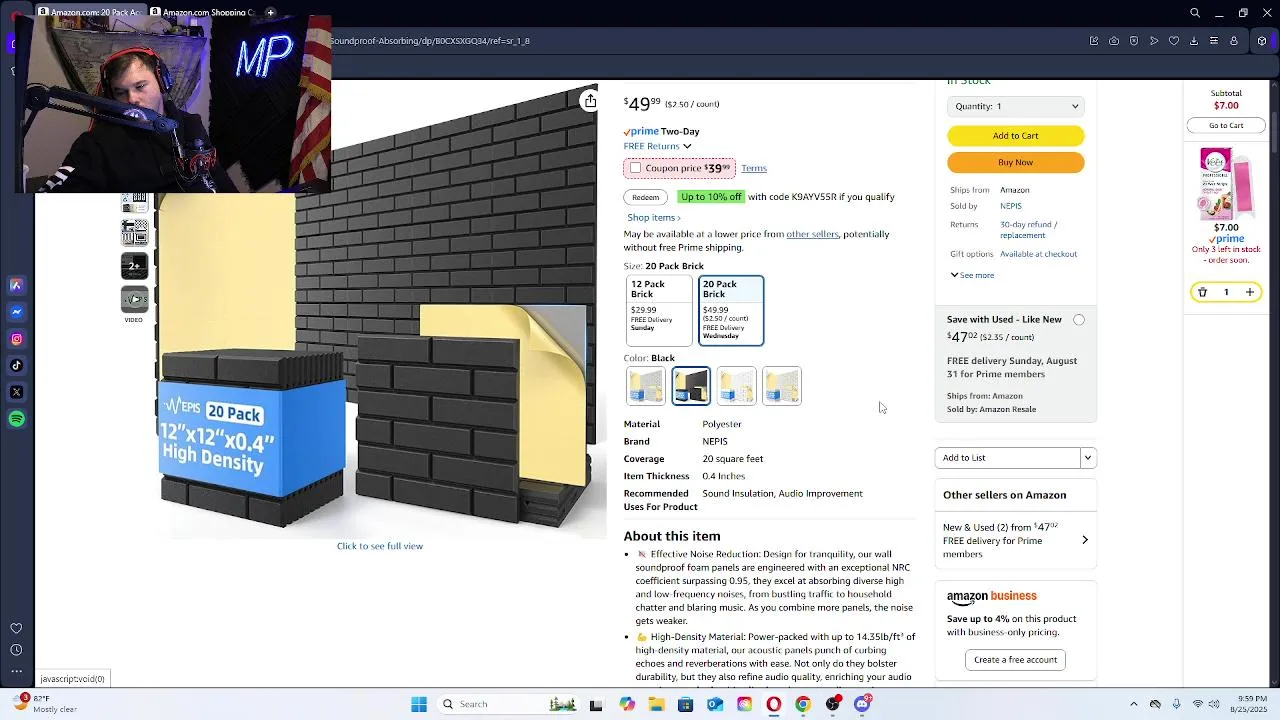Expand FREE Returns details arrow
1280x720 pixels.
tap(687, 147)
